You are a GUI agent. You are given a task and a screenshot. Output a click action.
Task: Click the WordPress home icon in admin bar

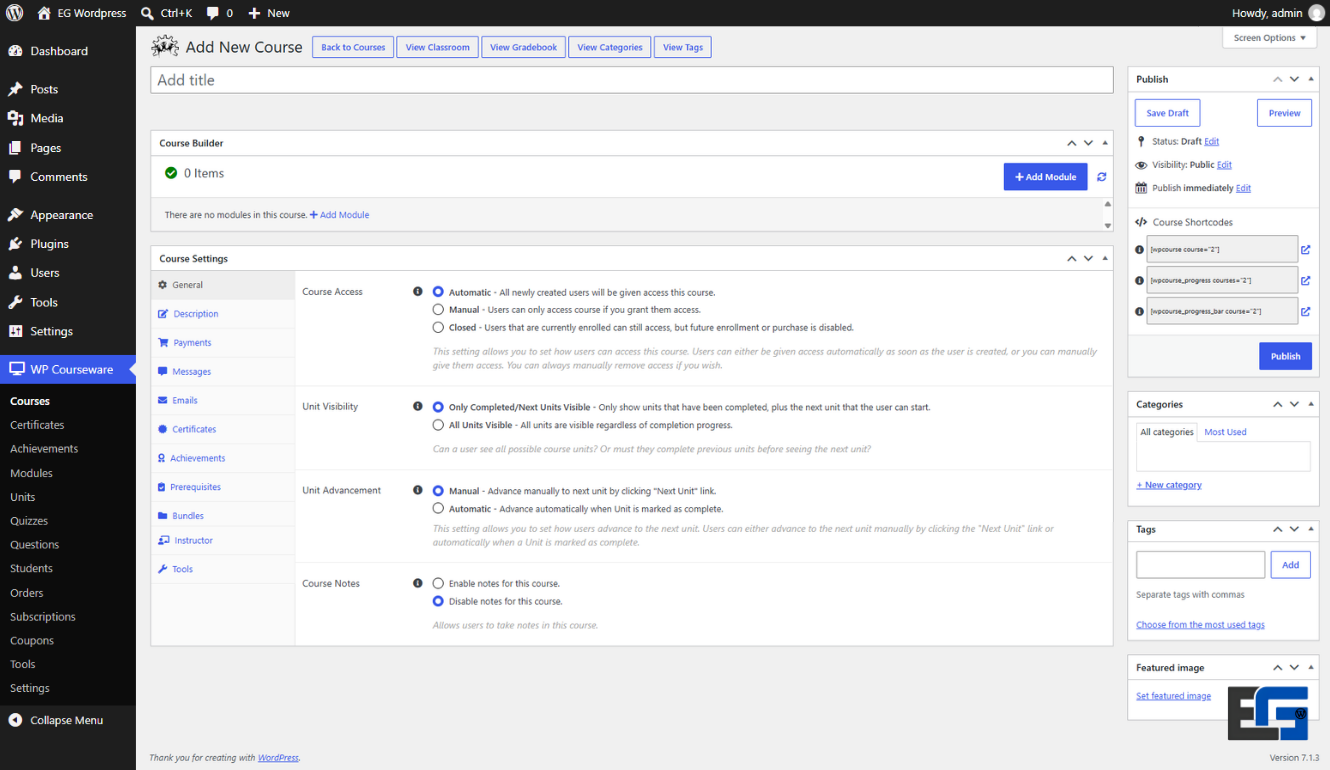44,13
